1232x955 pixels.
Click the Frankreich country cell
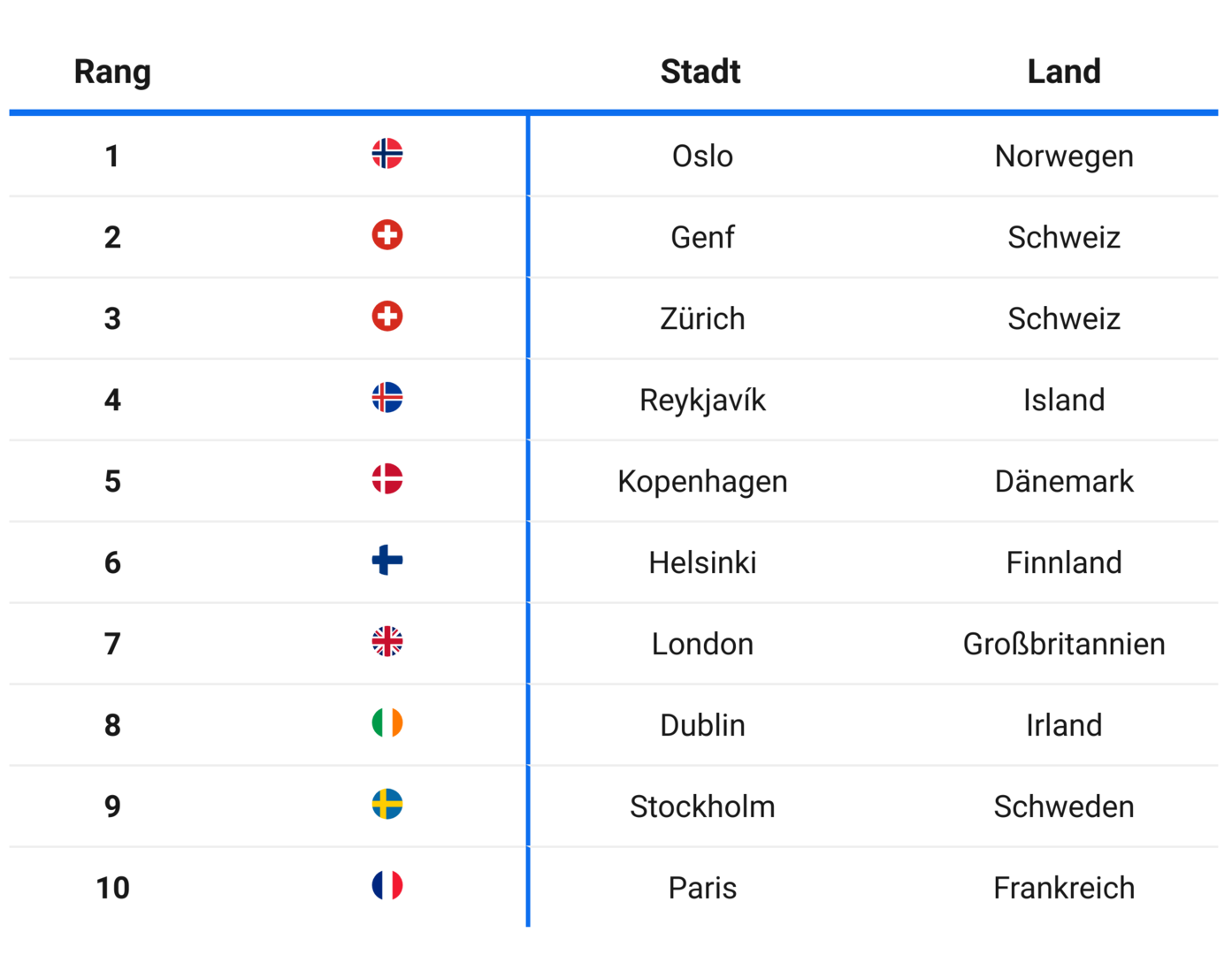pyautogui.click(x=1064, y=889)
